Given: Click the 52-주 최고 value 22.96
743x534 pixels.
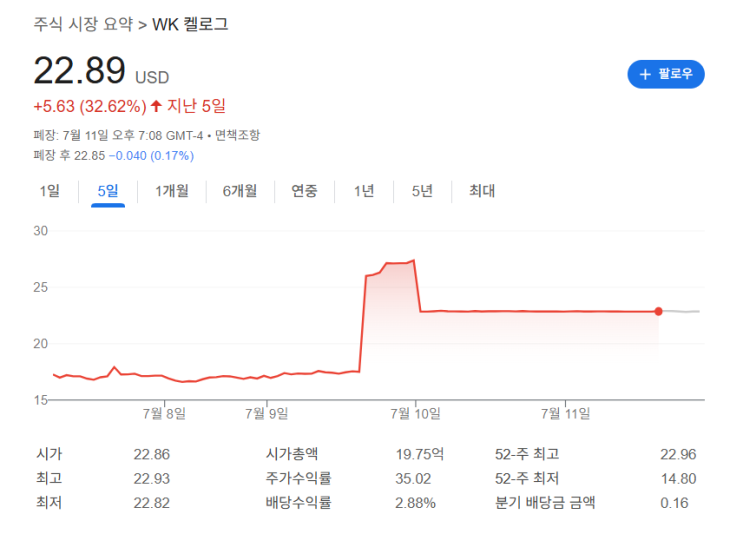Looking at the screenshot, I should (x=678, y=454).
